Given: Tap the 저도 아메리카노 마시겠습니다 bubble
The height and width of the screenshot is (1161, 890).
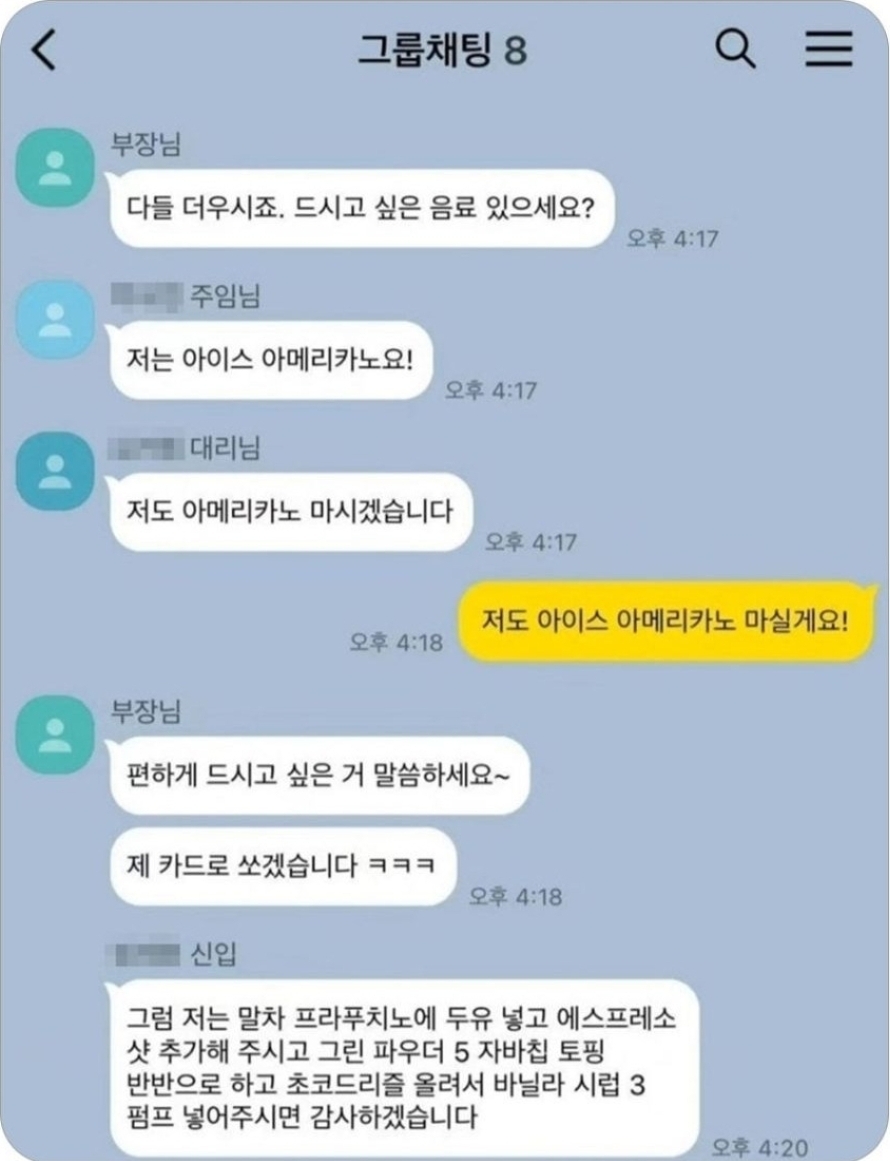Looking at the screenshot, I should click(290, 512).
